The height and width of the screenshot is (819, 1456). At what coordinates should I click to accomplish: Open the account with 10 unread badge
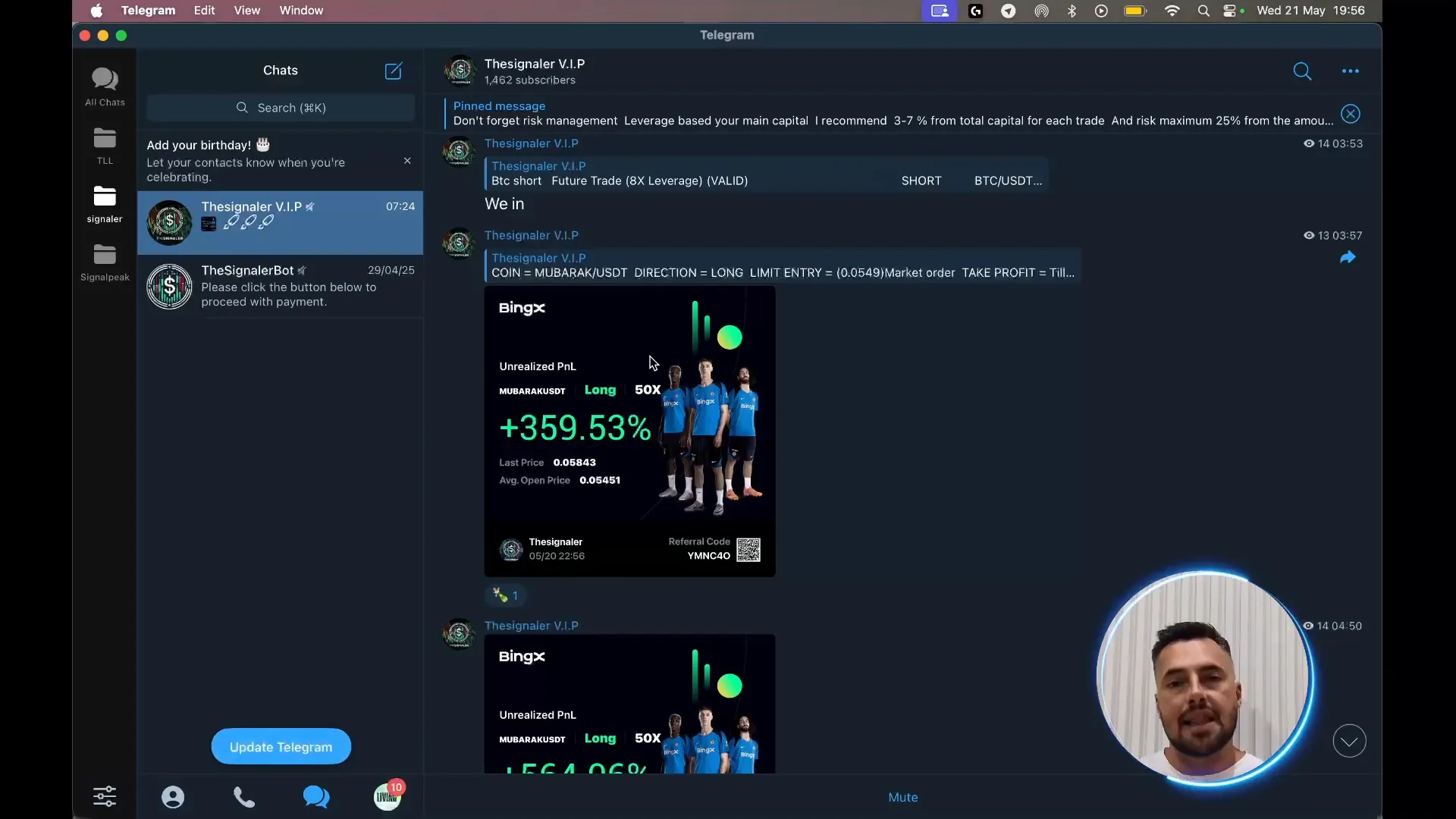(x=388, y=796)
